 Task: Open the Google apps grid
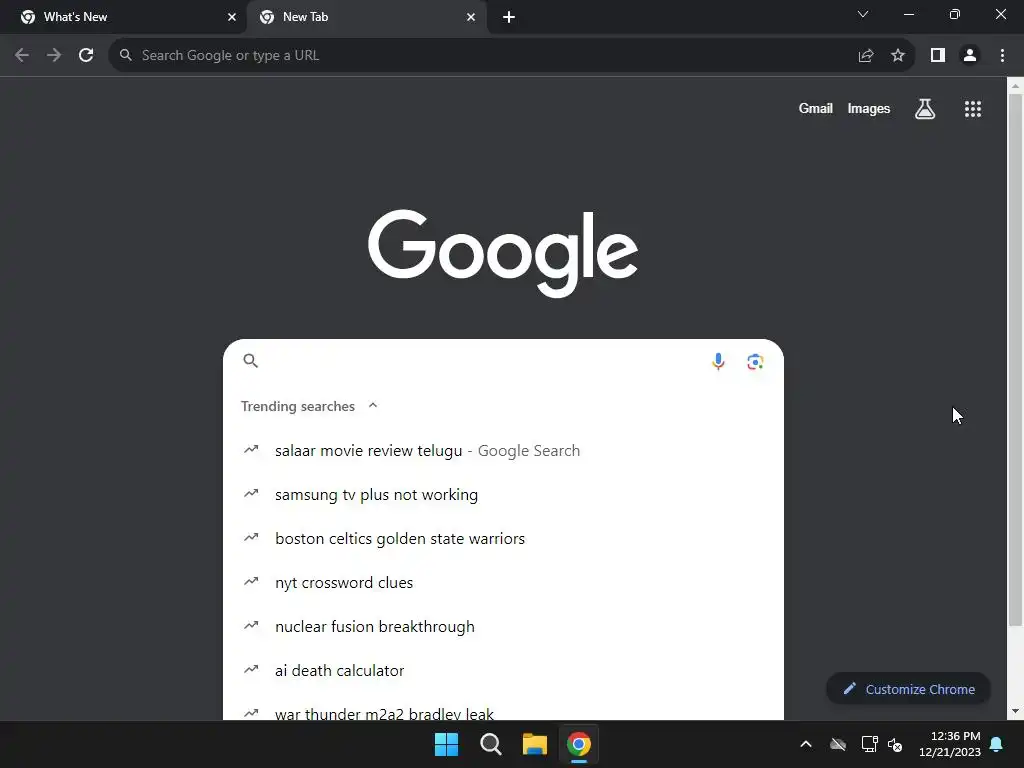(973, 109)
